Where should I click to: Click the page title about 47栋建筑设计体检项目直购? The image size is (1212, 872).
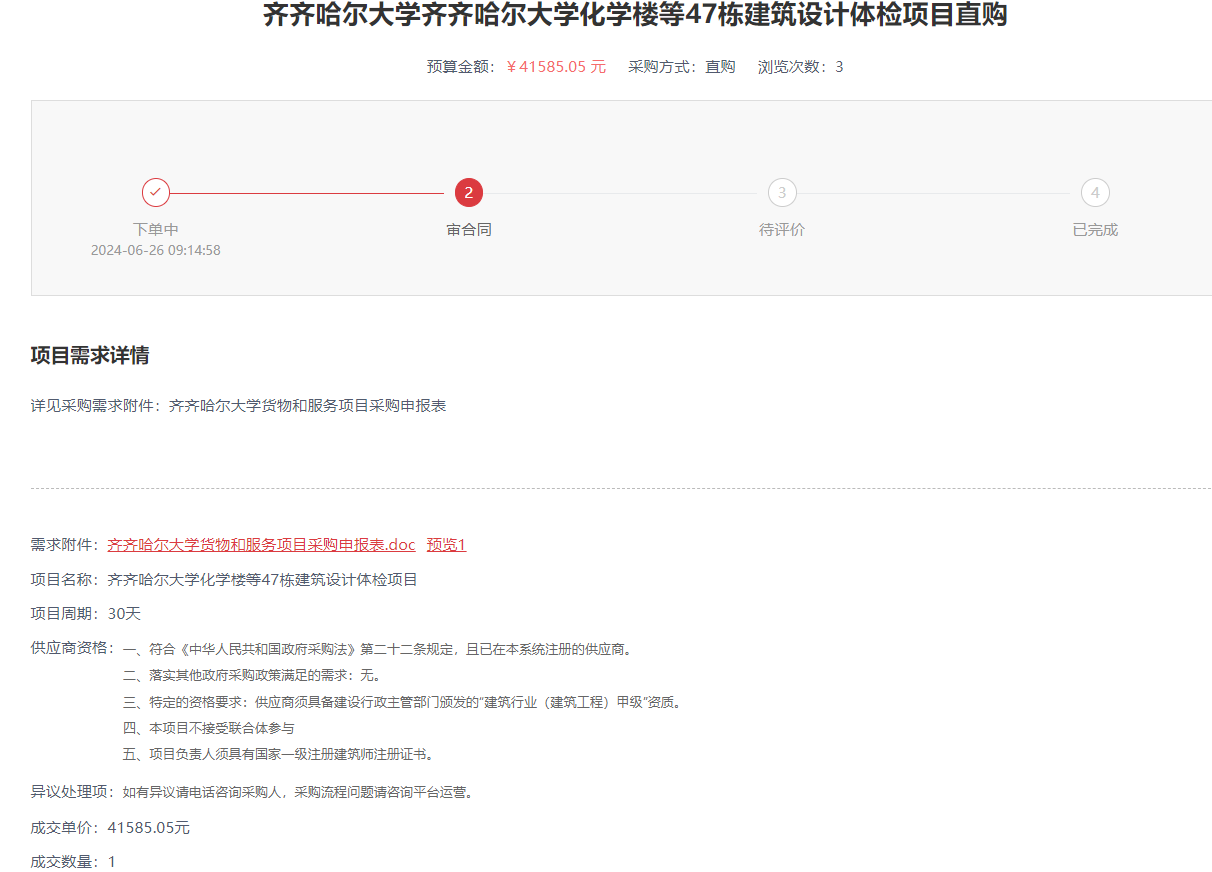click(635, 16)
